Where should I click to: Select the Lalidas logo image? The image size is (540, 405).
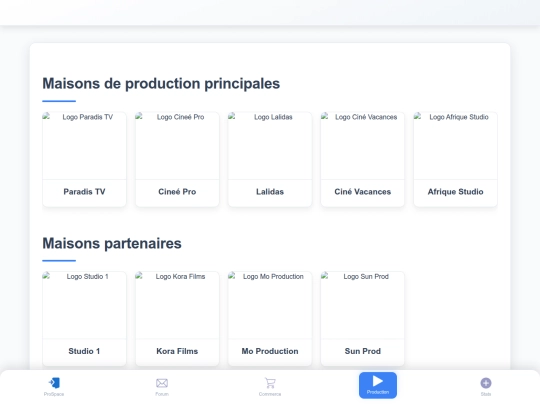tap(270, 146)
